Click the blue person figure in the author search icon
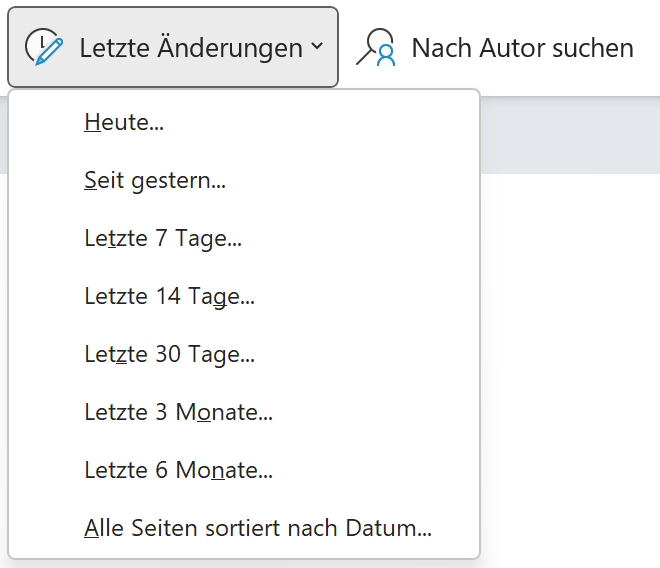660x568 pixels. [x=386, y=56]
